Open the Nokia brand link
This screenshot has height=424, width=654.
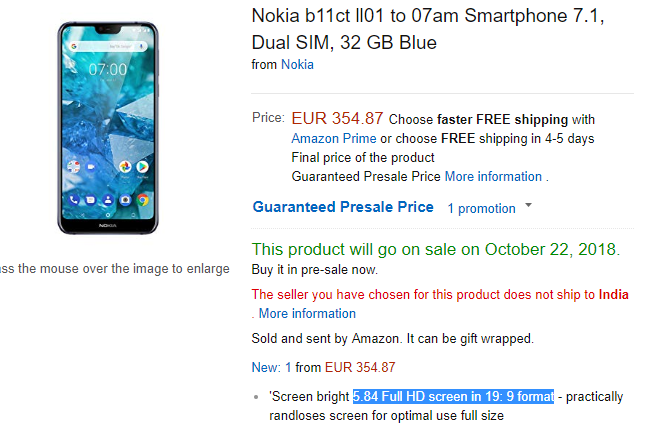[297, 64]
